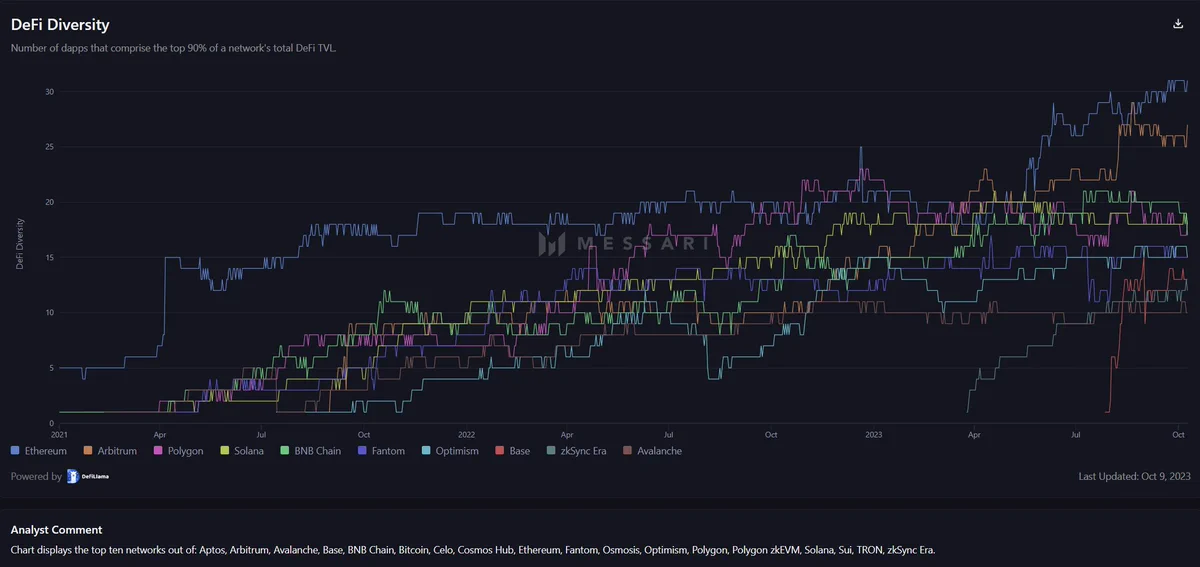Toggle the Optimism series in the legend

pos(450,451)
